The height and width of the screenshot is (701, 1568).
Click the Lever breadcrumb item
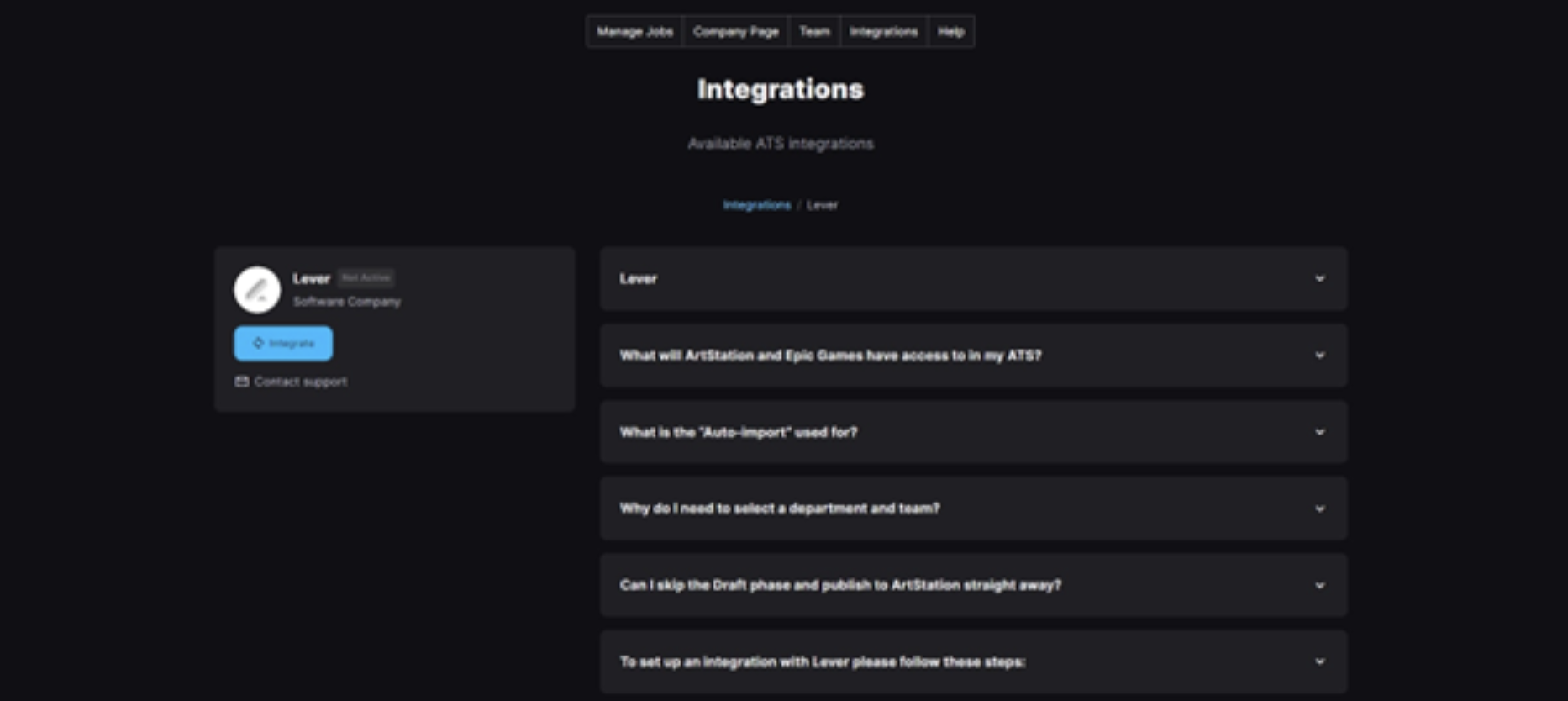pyautogui.click(x=822, y=205)
